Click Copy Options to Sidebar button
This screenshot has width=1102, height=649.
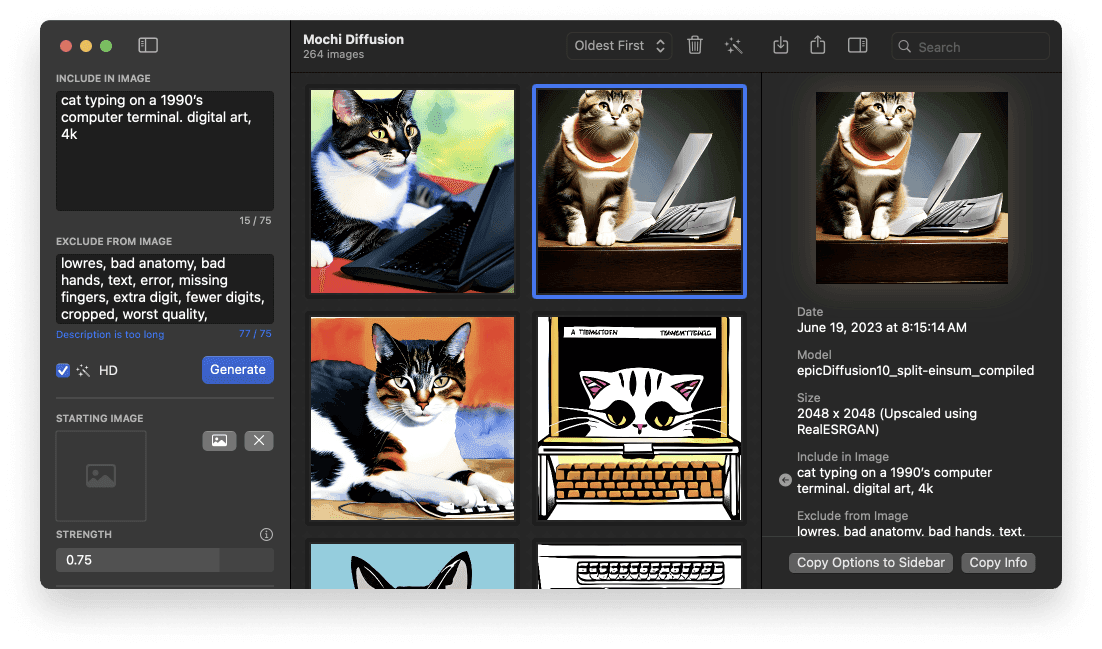(871, 563)
